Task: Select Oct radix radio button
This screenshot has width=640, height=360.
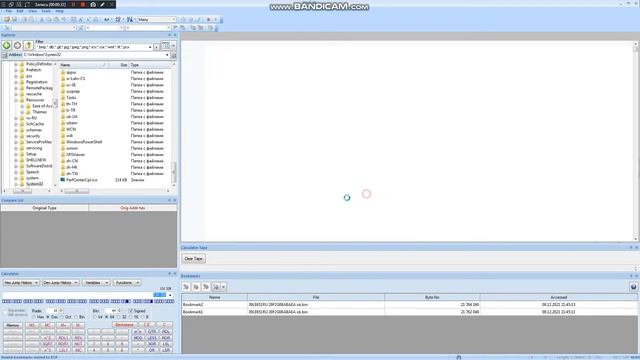Action: [62, 317]
